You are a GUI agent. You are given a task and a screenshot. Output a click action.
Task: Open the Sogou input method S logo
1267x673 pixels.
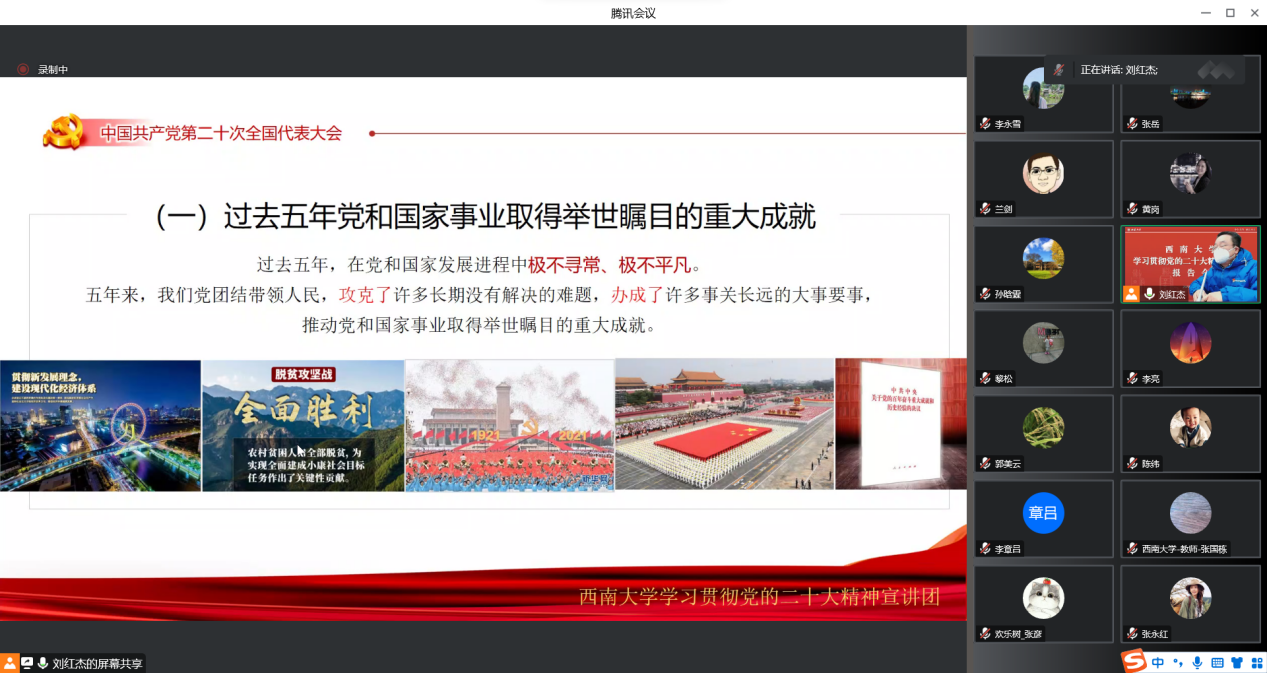click(1133, 661)
